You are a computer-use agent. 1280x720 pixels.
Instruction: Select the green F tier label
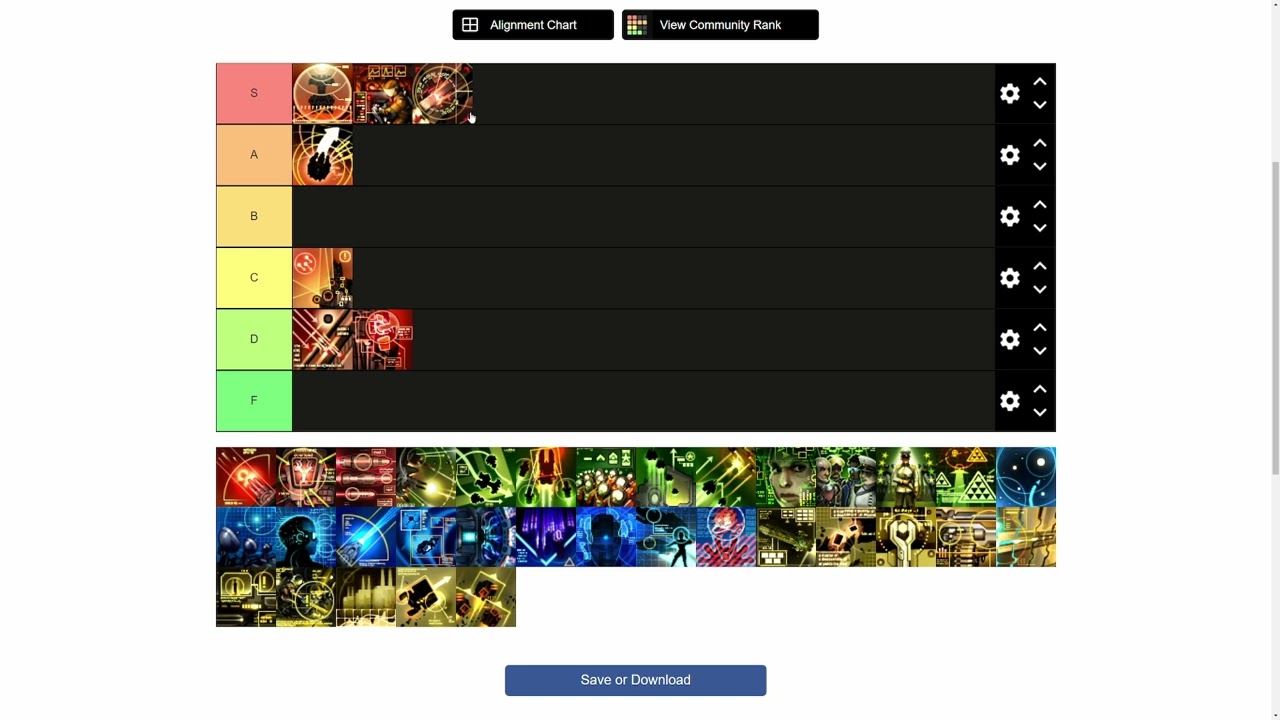254,400
